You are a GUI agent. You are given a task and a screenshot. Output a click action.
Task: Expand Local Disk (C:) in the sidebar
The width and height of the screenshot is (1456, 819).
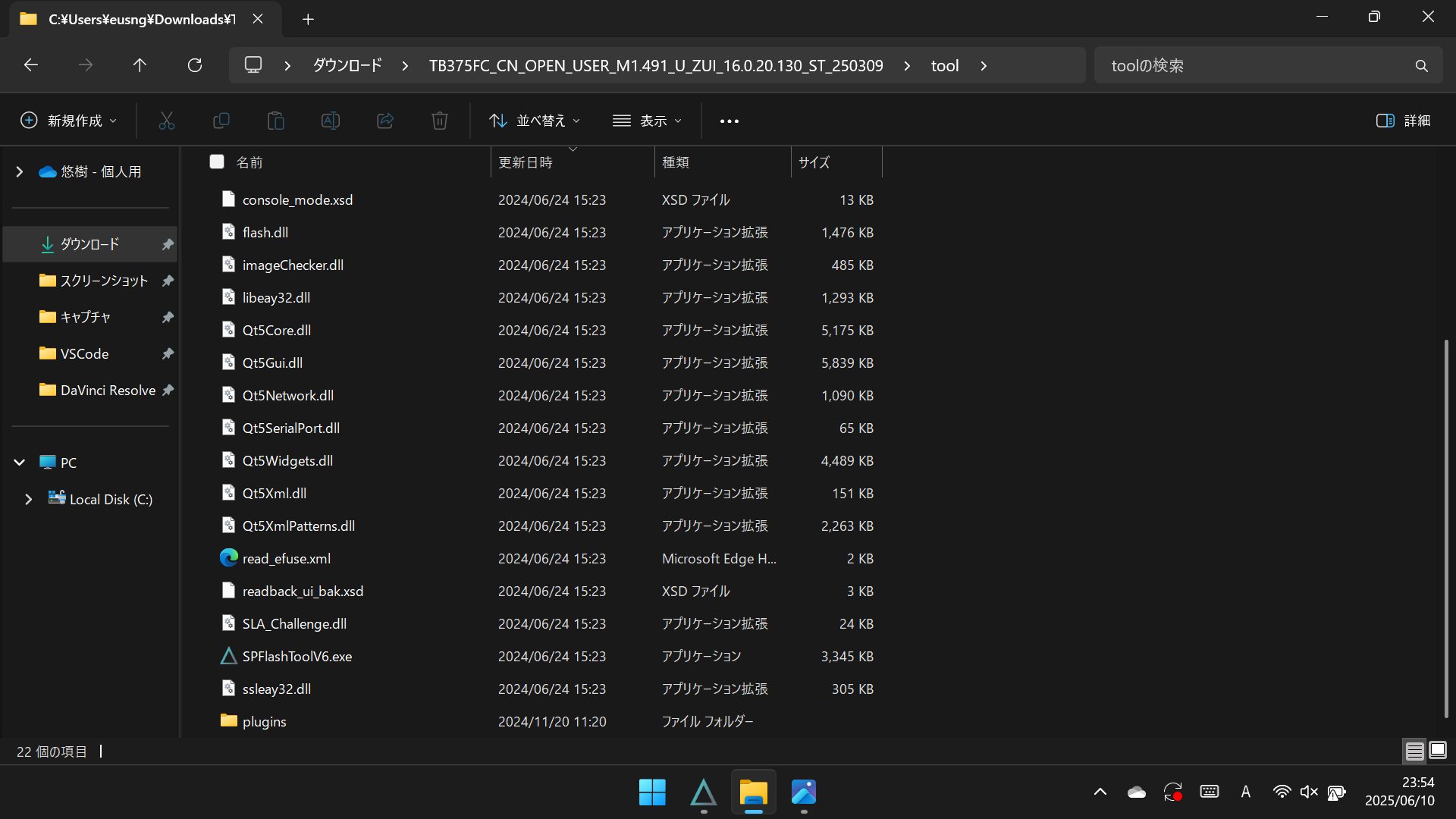29,498
